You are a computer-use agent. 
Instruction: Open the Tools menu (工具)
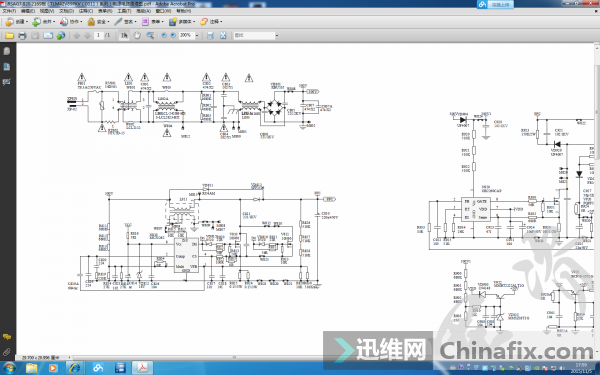124,11
